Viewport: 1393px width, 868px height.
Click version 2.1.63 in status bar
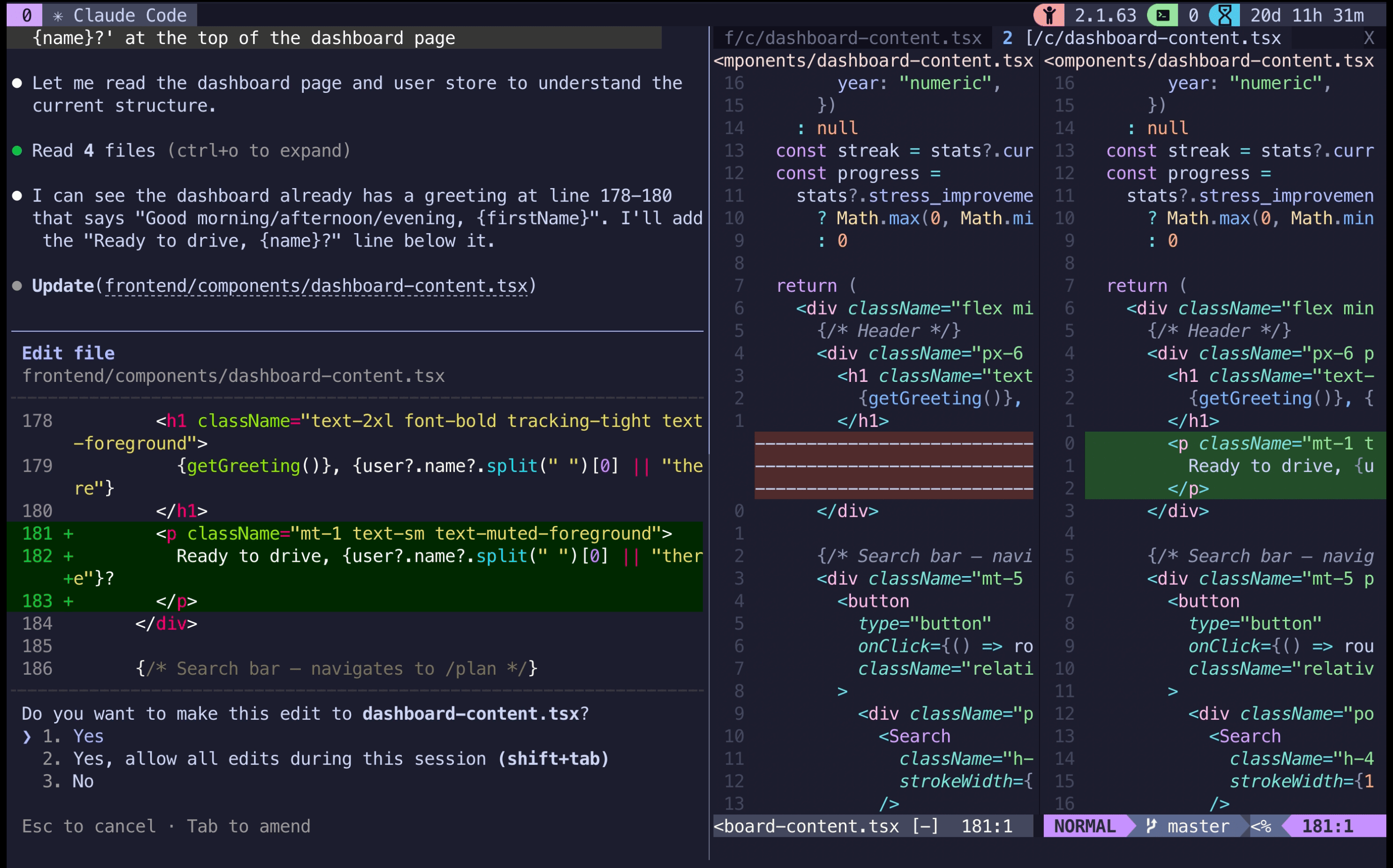point(1105,15)
